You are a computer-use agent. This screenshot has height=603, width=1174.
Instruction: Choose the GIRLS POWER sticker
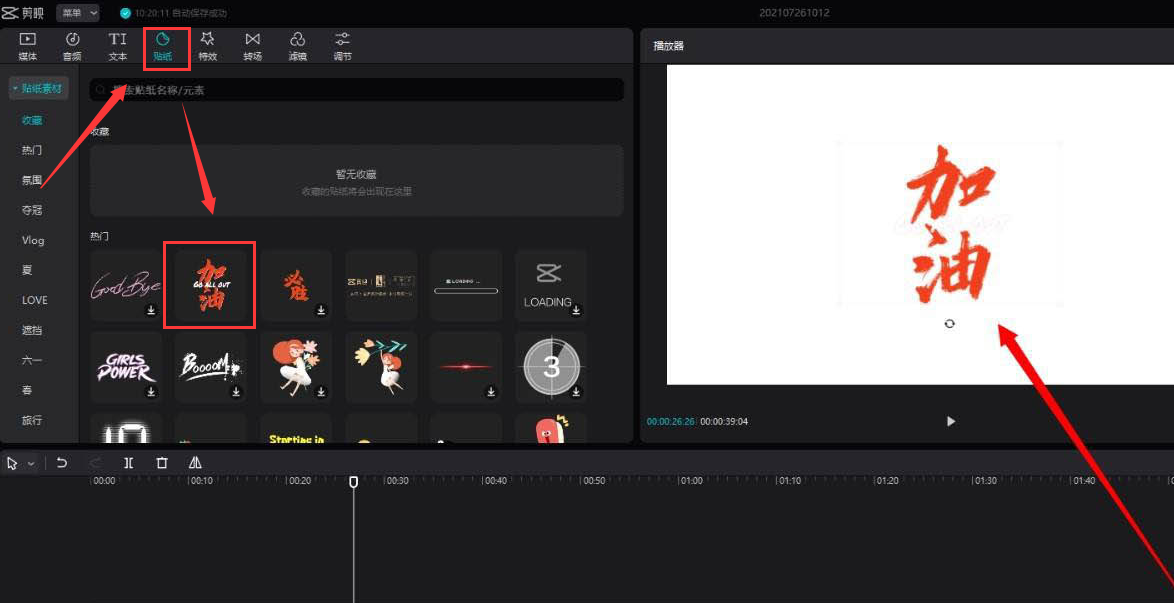pyautogui.click(x=126, y=367)
